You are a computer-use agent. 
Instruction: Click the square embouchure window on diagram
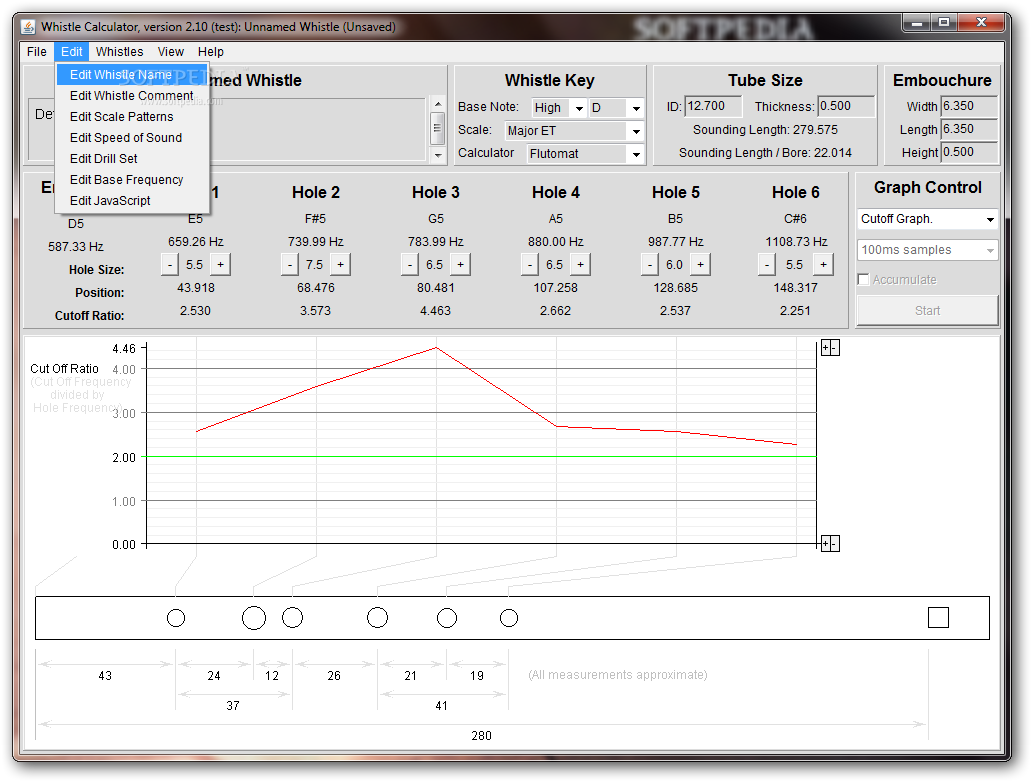click(938, 617)
